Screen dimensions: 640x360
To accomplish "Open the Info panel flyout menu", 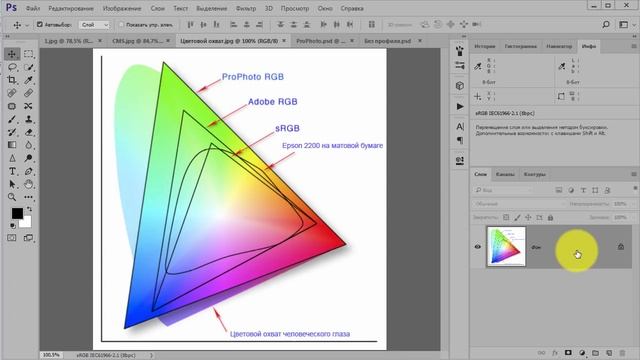I will tap(633, 46).
